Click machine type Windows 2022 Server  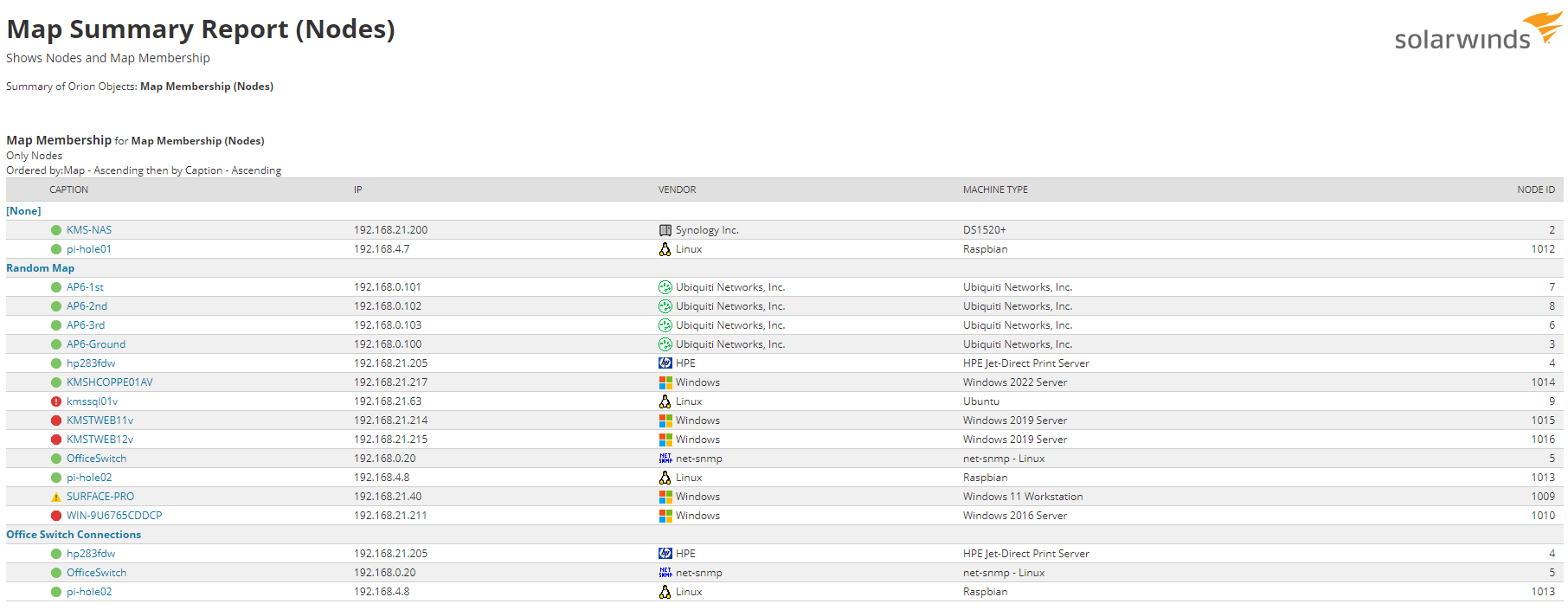tap(1015, 382)
